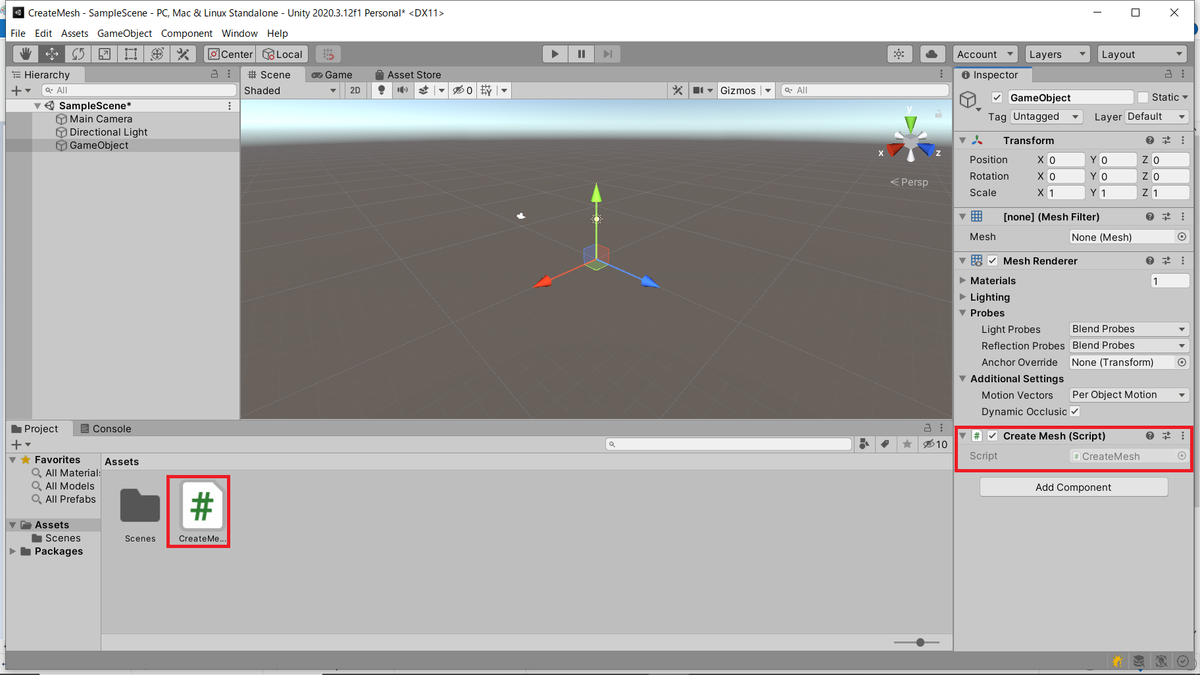Toggle scene effects icon
This screenshot has height=675, width=1200.
pos(424,90)
